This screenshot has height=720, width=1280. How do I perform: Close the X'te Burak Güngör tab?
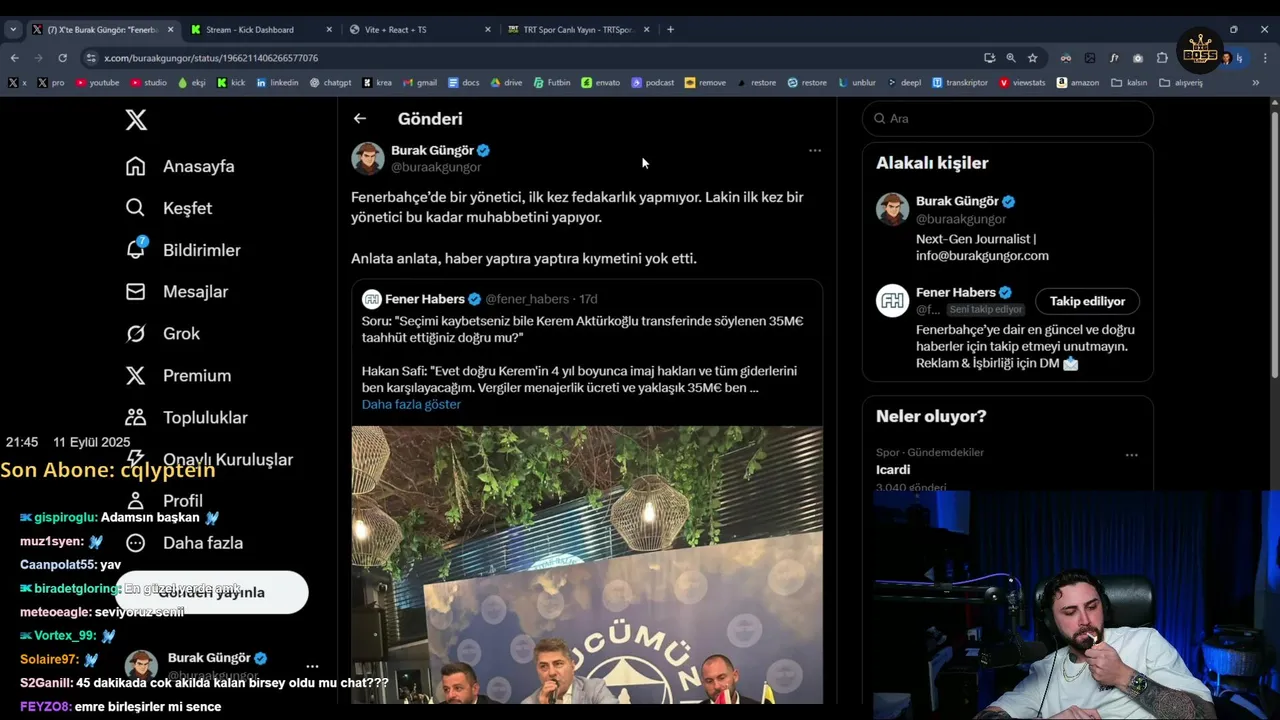pyautogui.click(x=170, y=30)
